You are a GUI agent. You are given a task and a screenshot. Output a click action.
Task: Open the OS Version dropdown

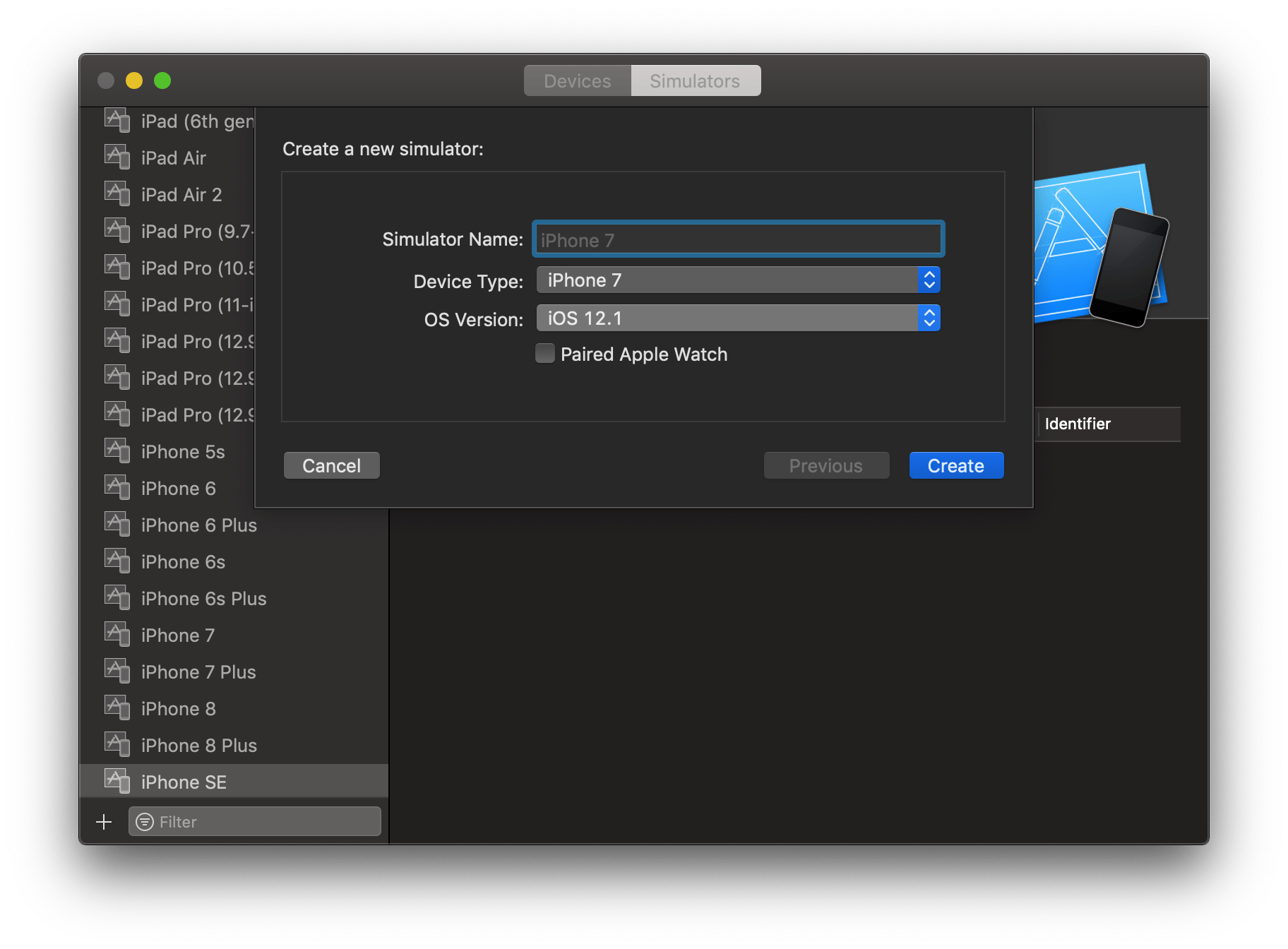738,318
